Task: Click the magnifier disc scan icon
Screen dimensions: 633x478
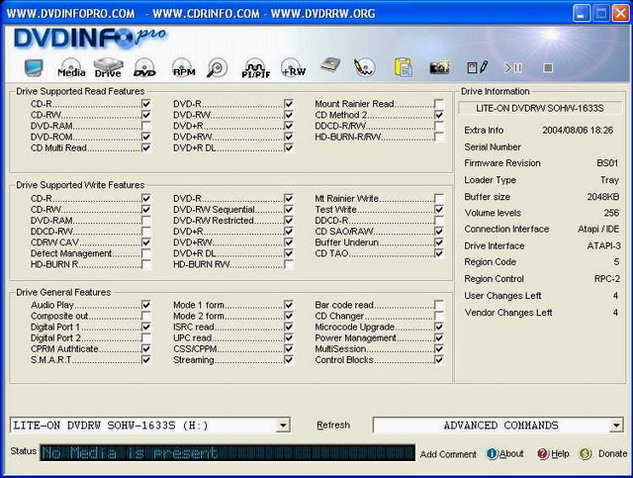Action: 217,67
